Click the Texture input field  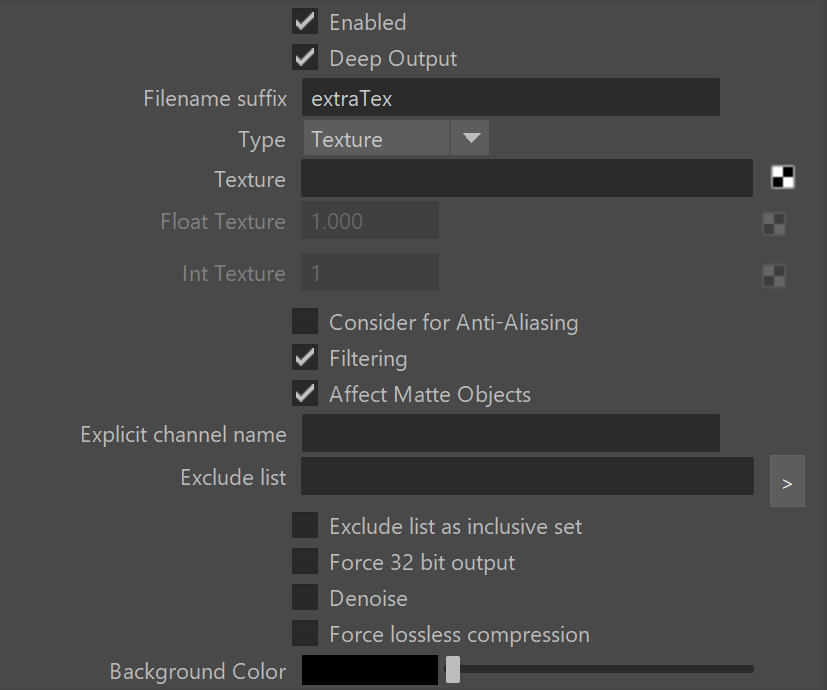click(526, 178)
